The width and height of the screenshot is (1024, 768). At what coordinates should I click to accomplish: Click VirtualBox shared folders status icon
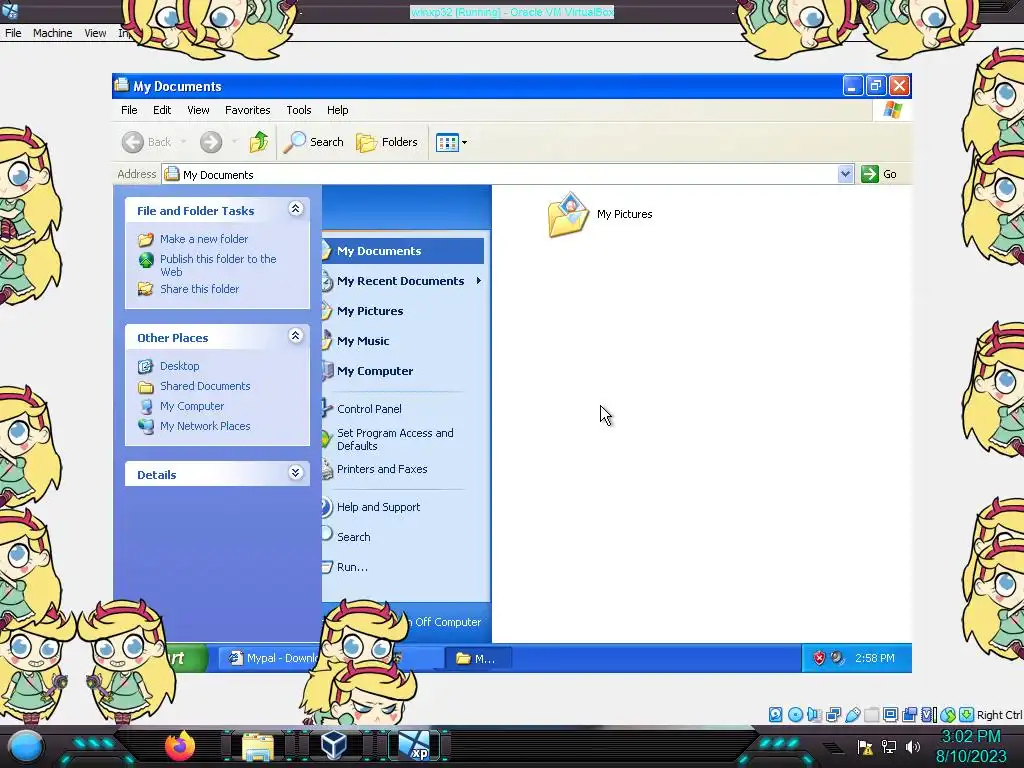[871, 714]
